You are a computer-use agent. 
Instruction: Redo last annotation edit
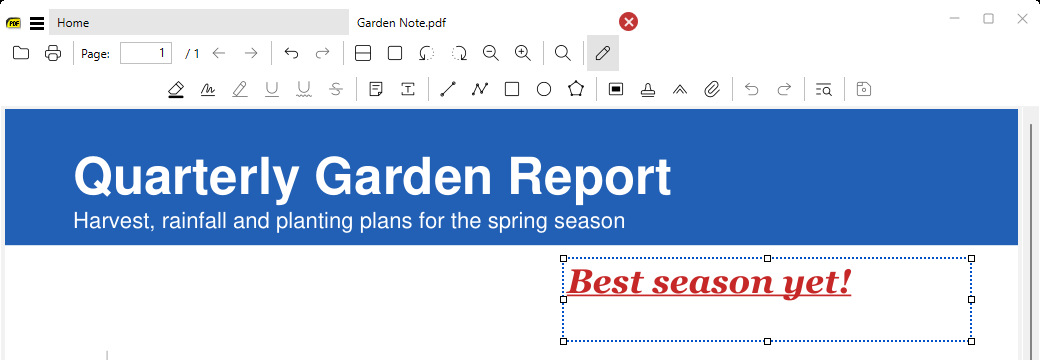[784, 90]
